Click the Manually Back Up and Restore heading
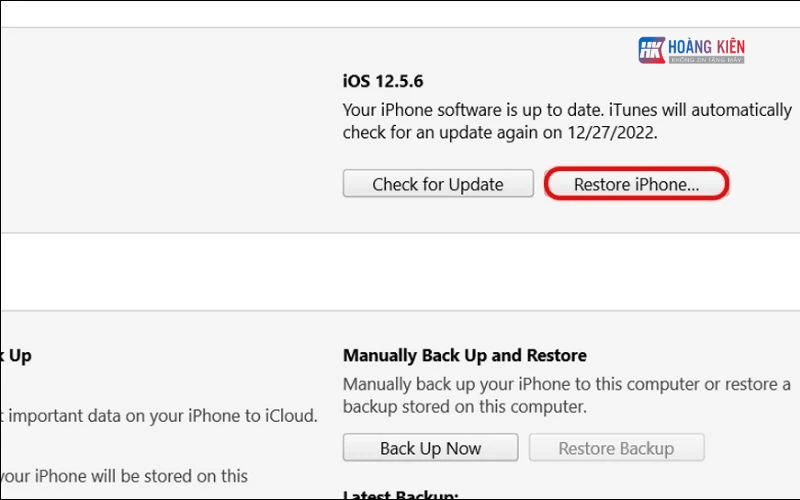Viewport: 800px width, 500px height. (x=464, y=355)
